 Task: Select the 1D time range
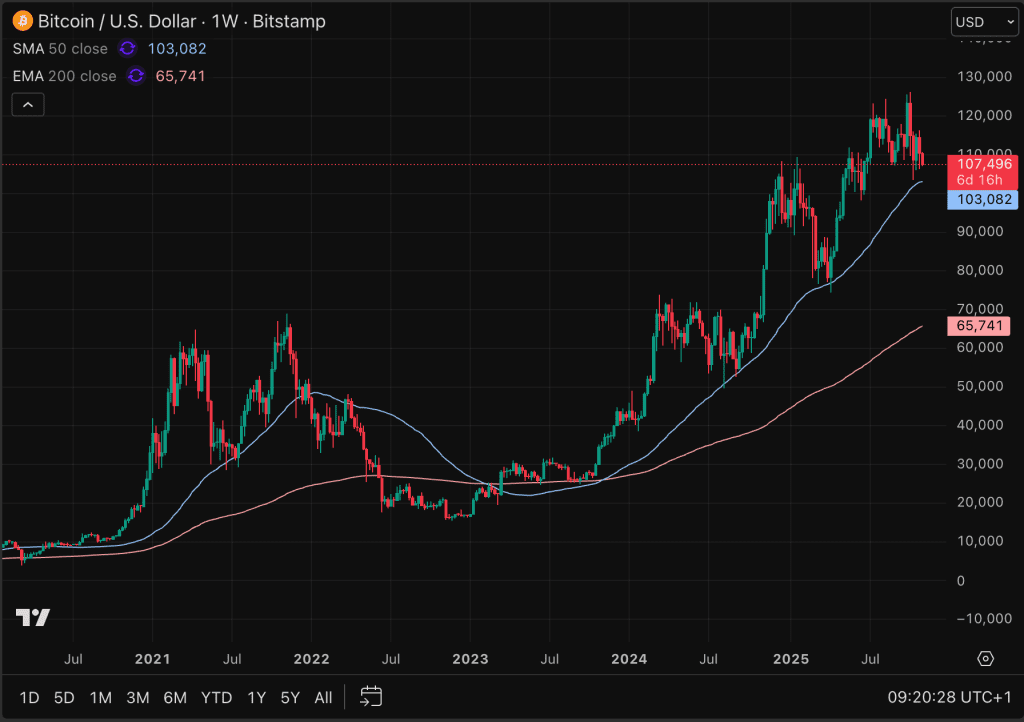click(30, 697)
